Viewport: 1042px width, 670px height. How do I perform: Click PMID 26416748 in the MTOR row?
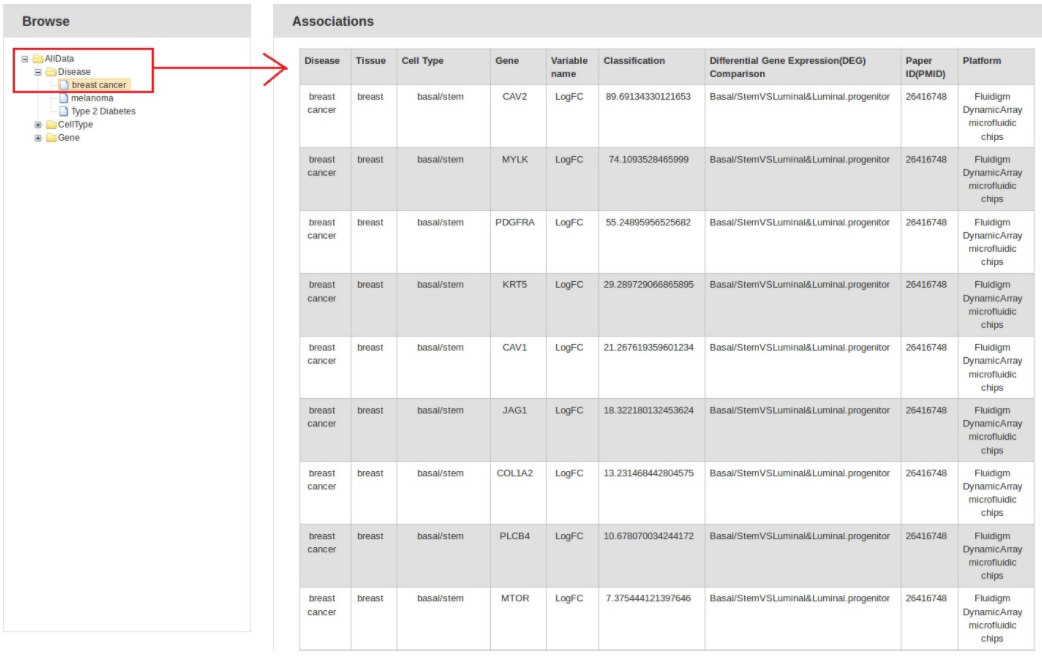pyautogui.click(x=926, y=598)
